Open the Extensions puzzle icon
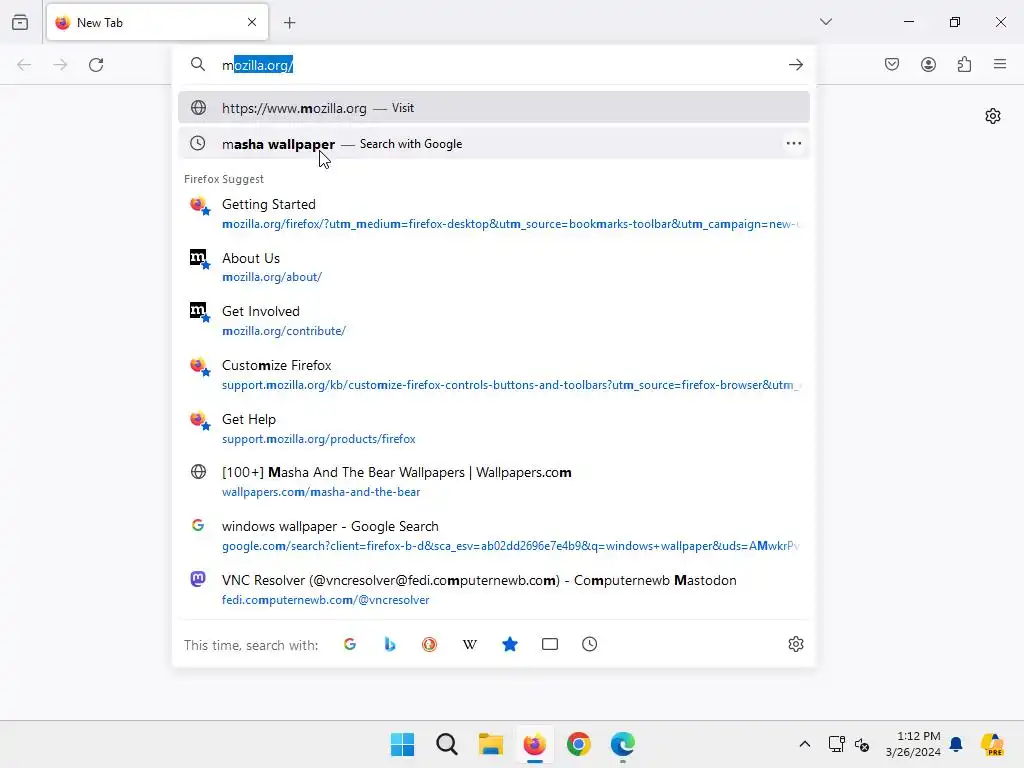The width and height of the screenshot is (1024, 768). [x=965, y=64]
